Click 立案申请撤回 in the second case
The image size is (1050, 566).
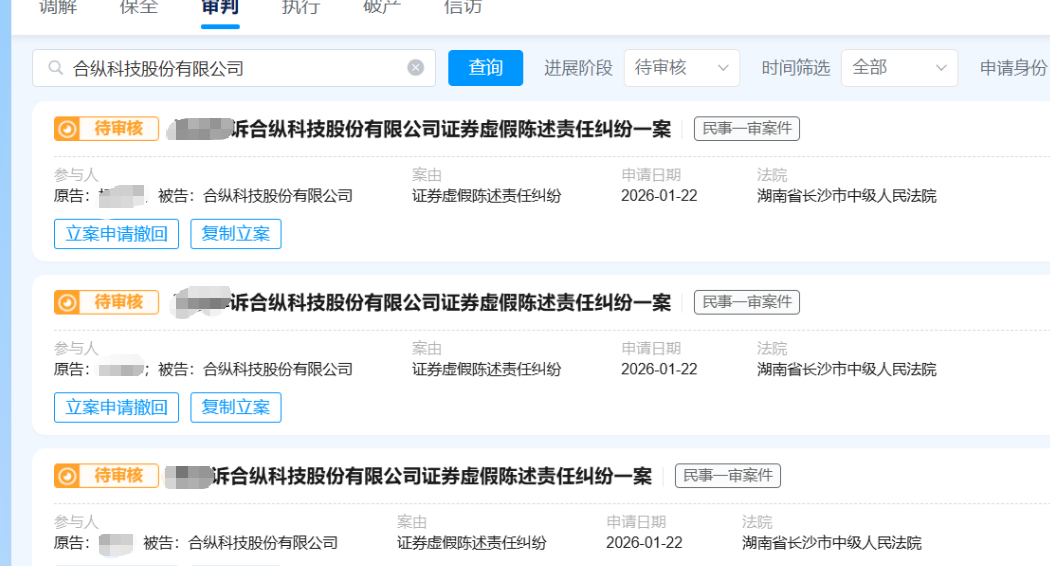pos(117,407)
